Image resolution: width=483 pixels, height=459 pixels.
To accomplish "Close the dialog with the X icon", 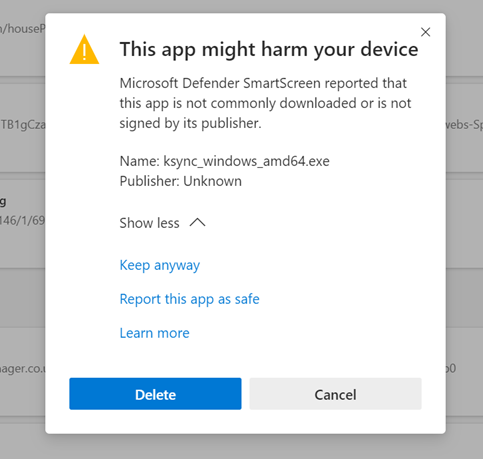I will pyautogui.click(x=425, y=32).
